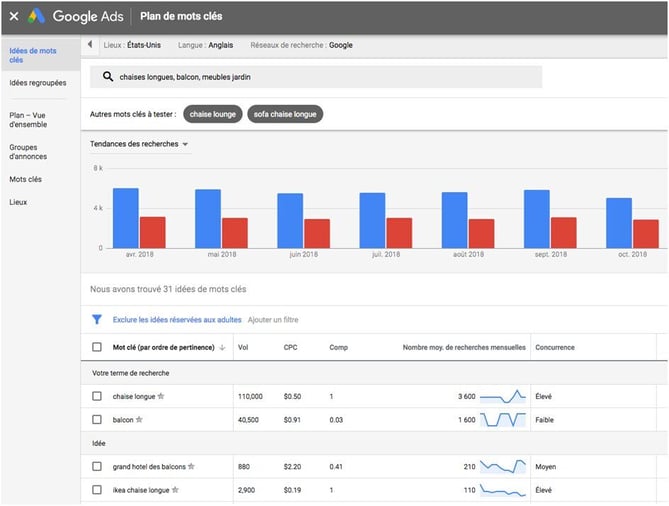Open the Tendances des recherches dropdown
669x506 pixels.
(x=139, y=144)
